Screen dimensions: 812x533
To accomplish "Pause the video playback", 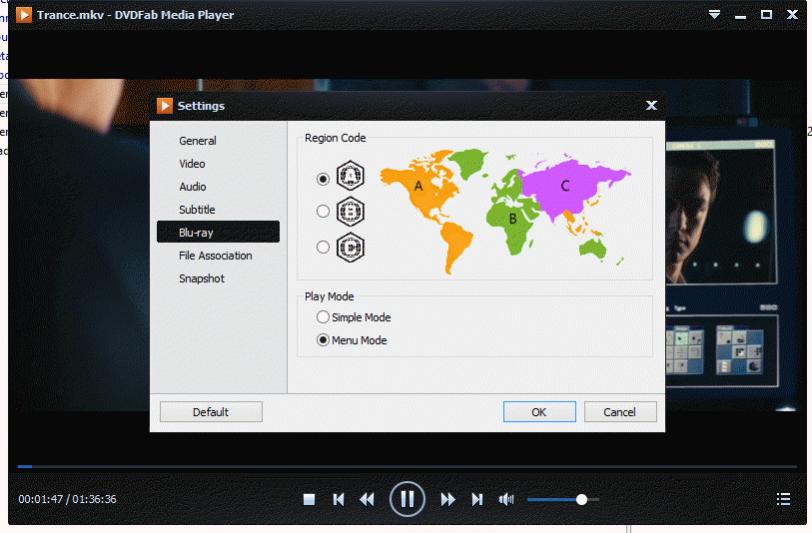I will tap(407, 498).
